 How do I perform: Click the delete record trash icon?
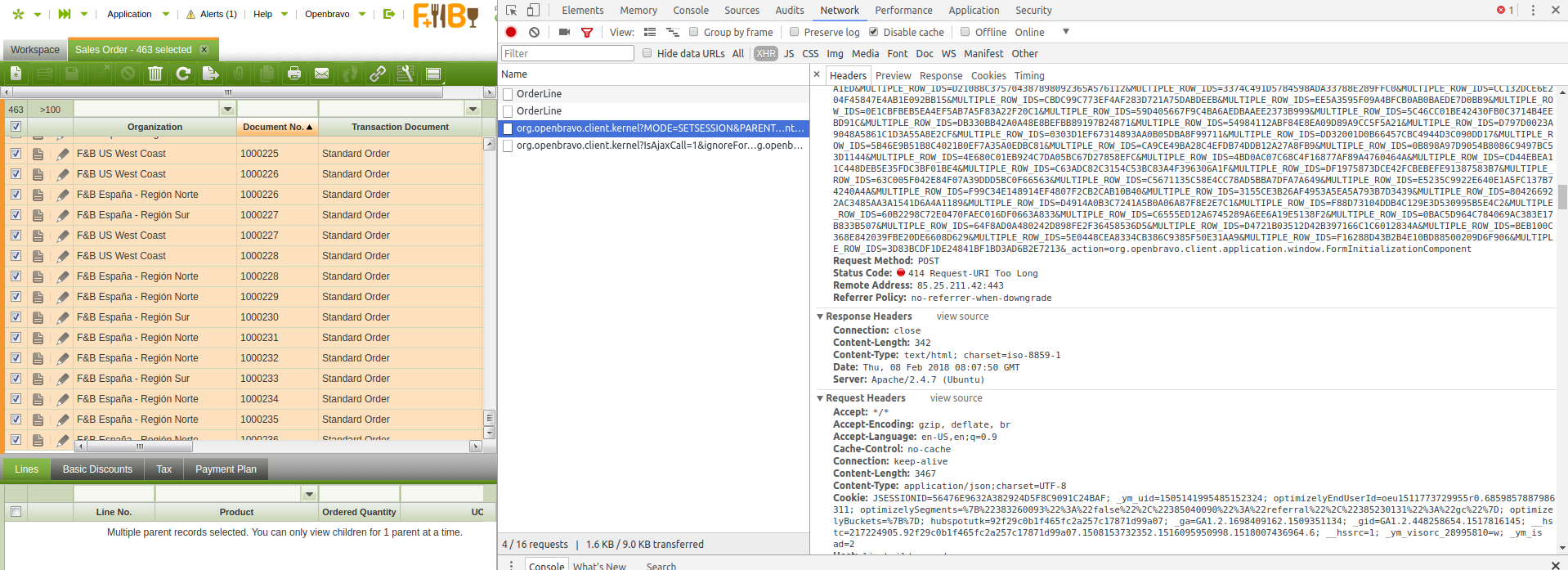click(155, 74)
